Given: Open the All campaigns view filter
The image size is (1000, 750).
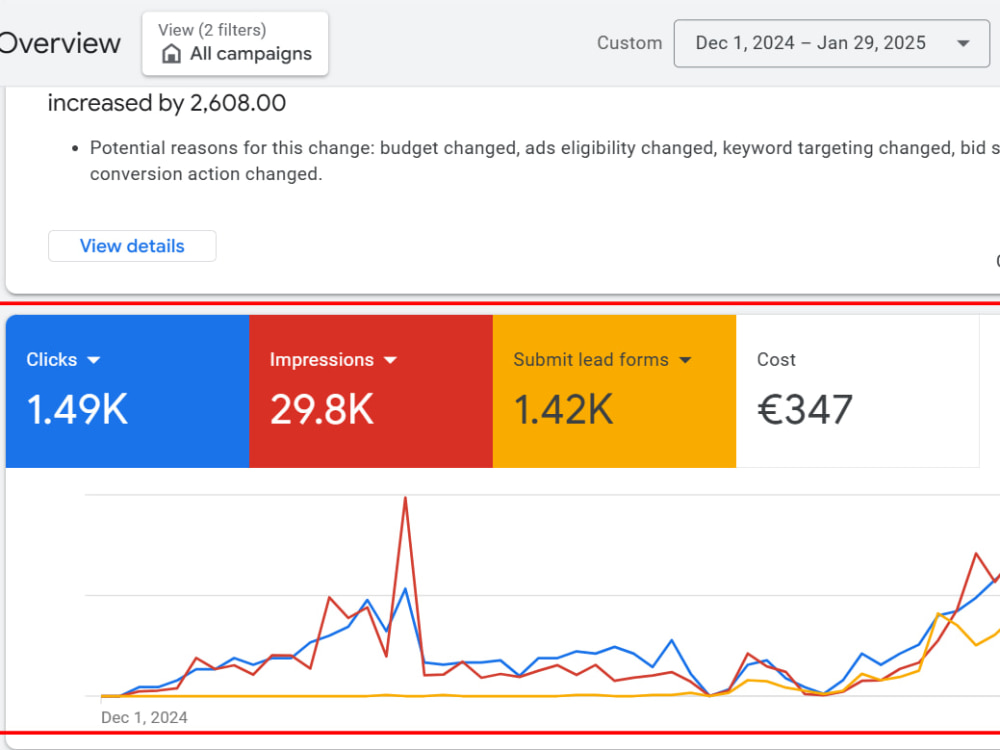Looking at the screenshot, I should [235, 43].
